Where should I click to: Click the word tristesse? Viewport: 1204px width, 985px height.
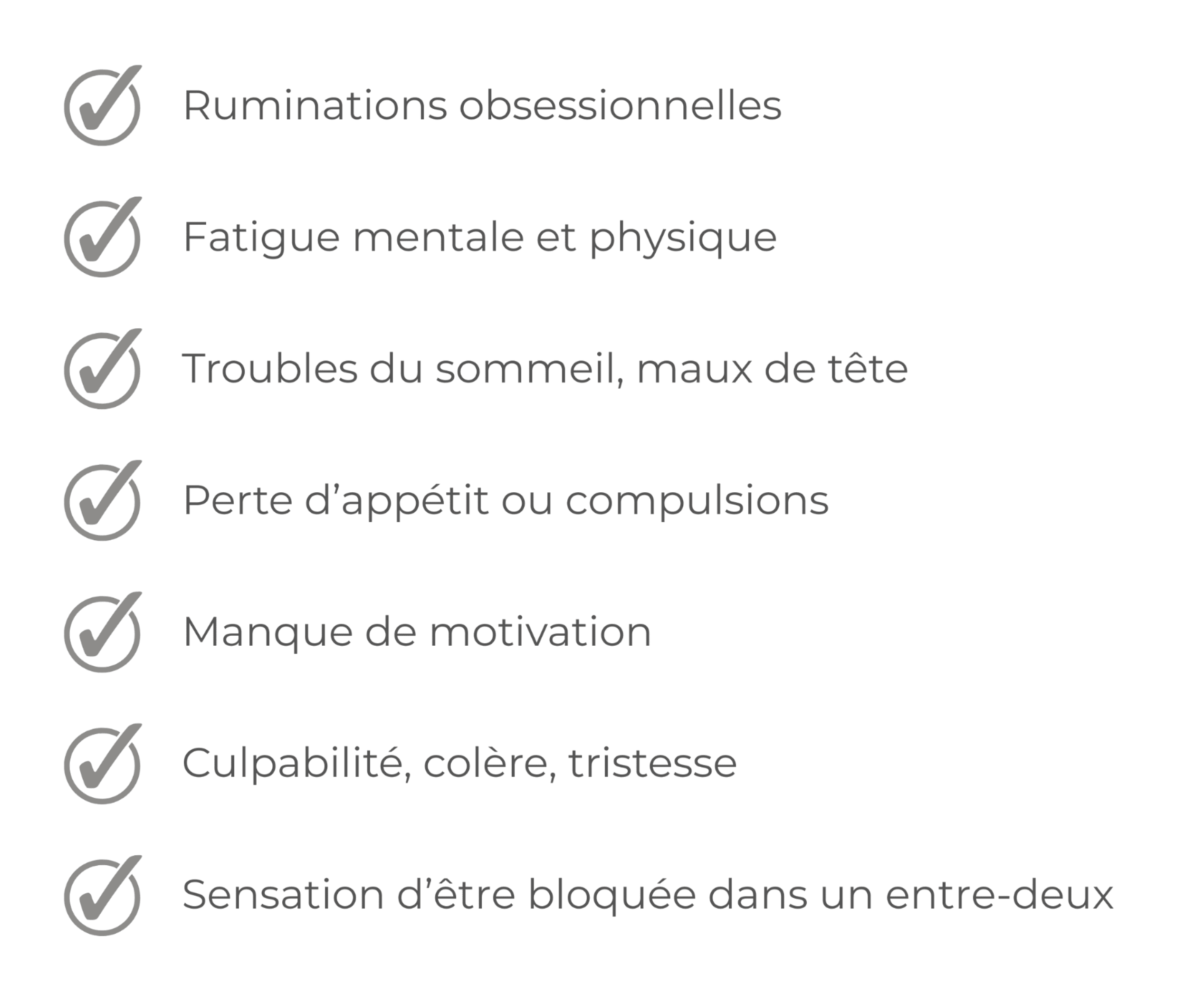tap(652, 764)
